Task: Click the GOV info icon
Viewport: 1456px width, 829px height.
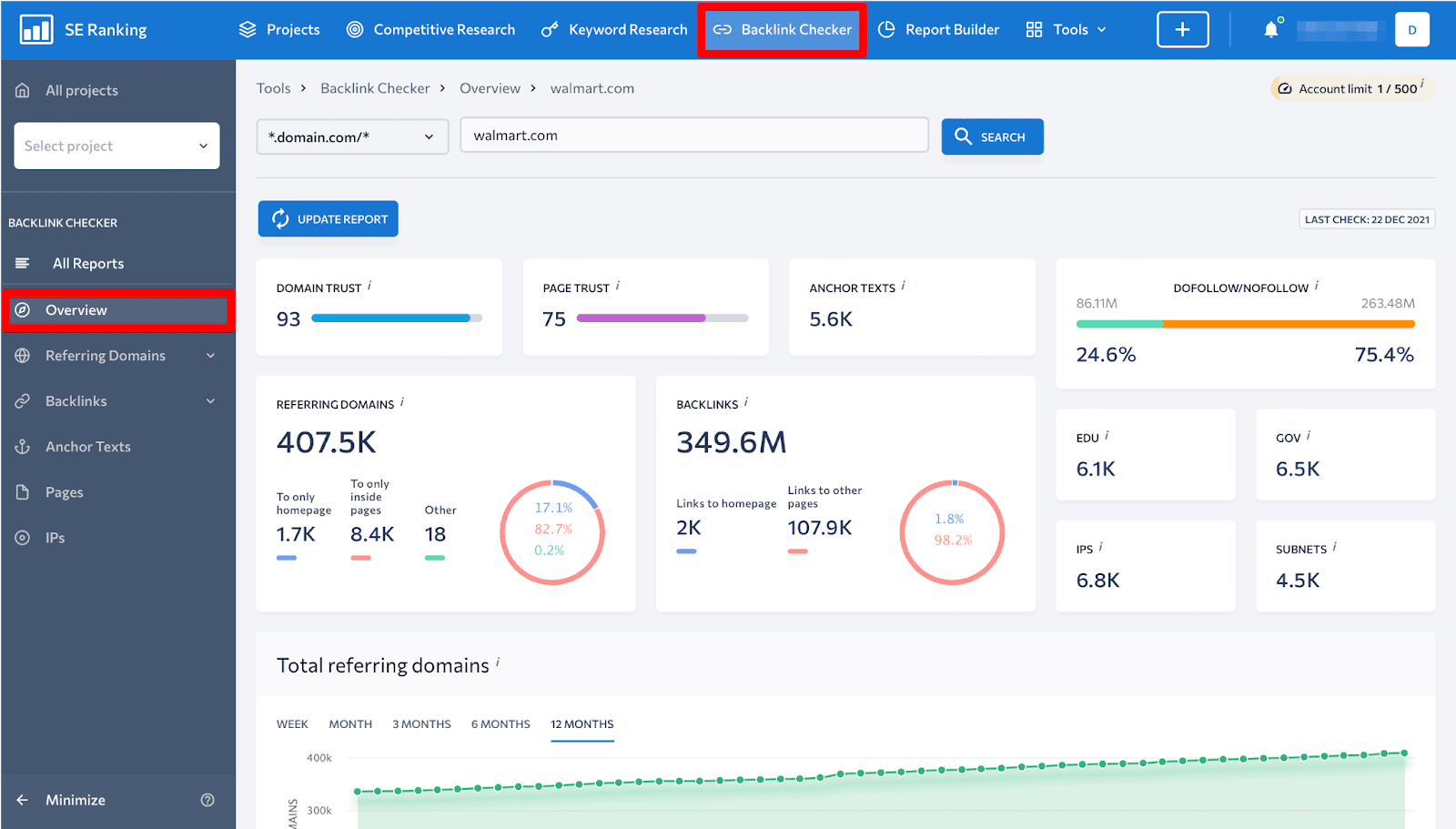Action: coord(1309,436)
